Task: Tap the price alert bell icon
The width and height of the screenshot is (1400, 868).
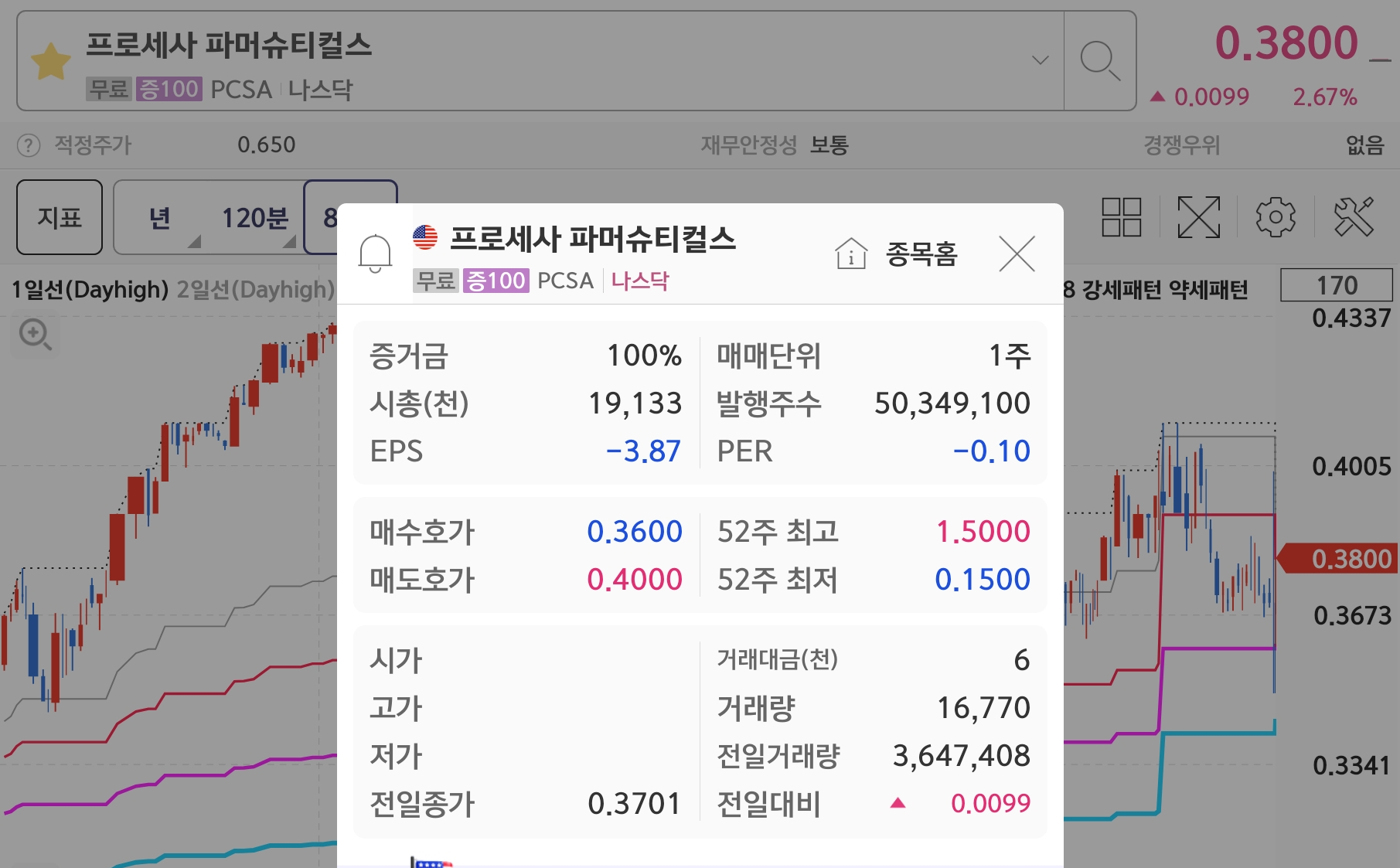Action: pos(375,254)
